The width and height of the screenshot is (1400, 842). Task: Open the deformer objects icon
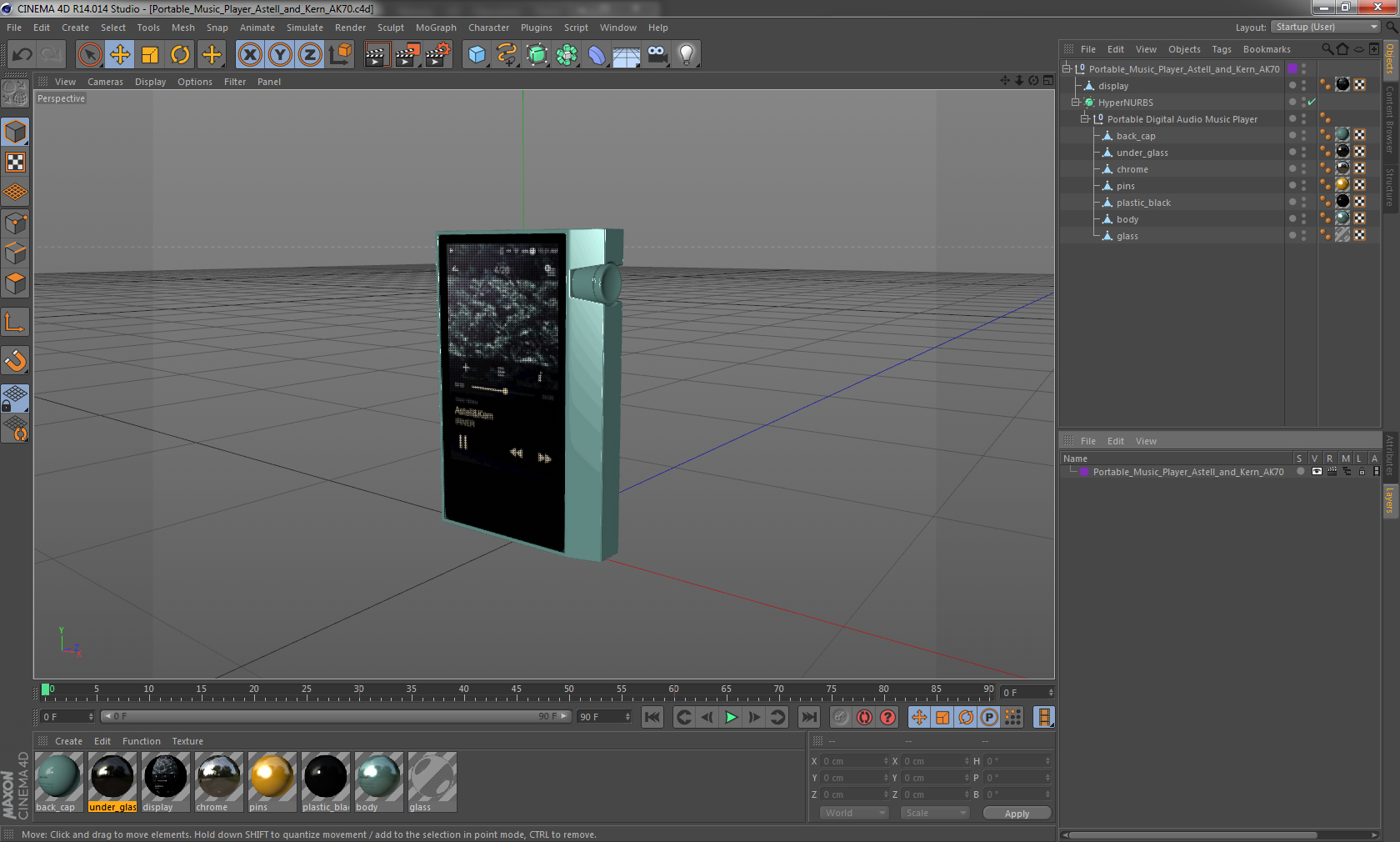coord(597,55)
